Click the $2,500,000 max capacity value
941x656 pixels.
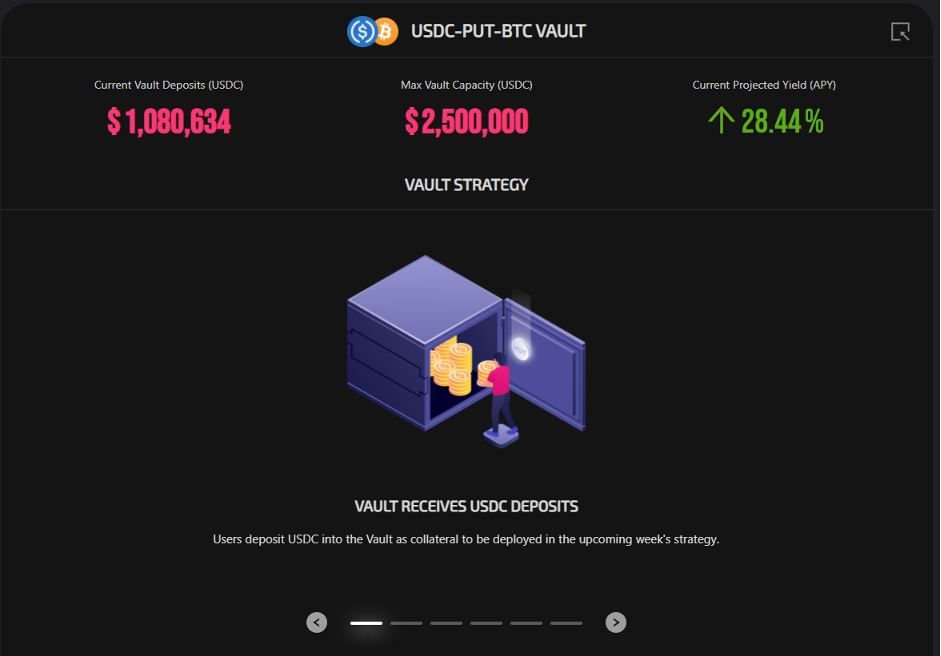pos(466,122)
